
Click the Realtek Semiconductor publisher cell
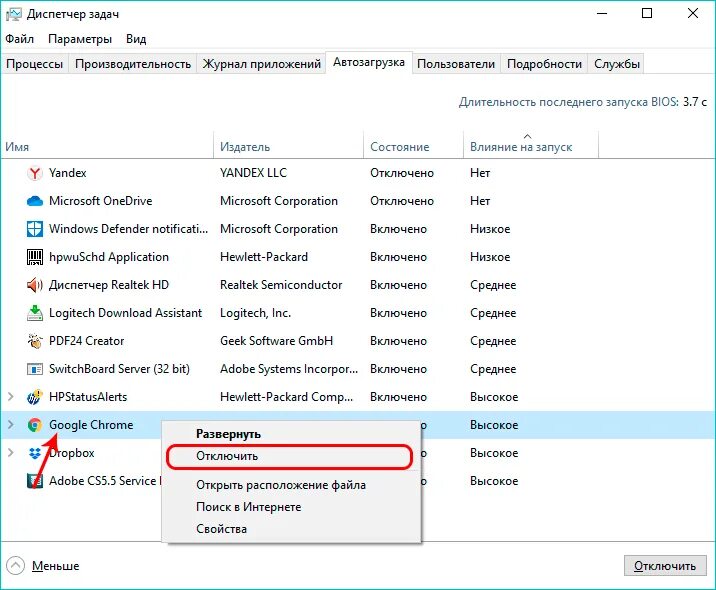[x=281, y=285]
